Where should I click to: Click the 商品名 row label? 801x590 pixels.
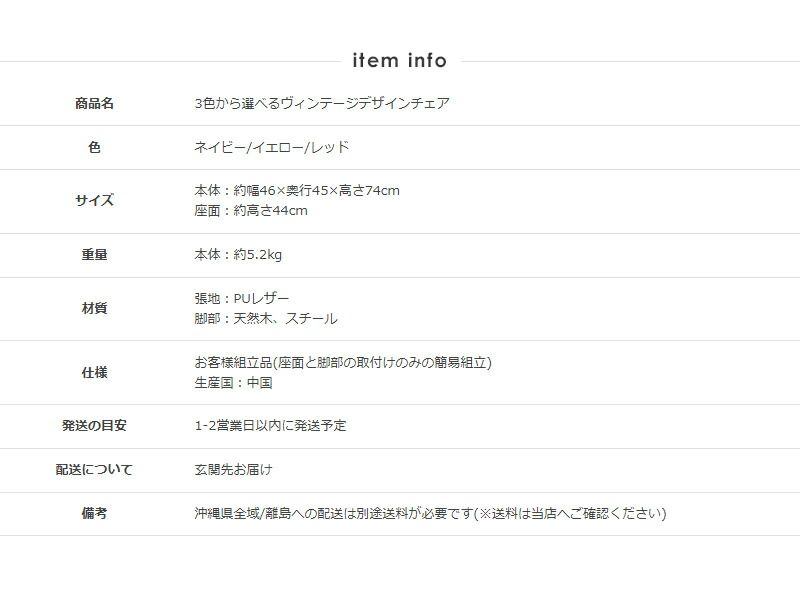[94, 103]
